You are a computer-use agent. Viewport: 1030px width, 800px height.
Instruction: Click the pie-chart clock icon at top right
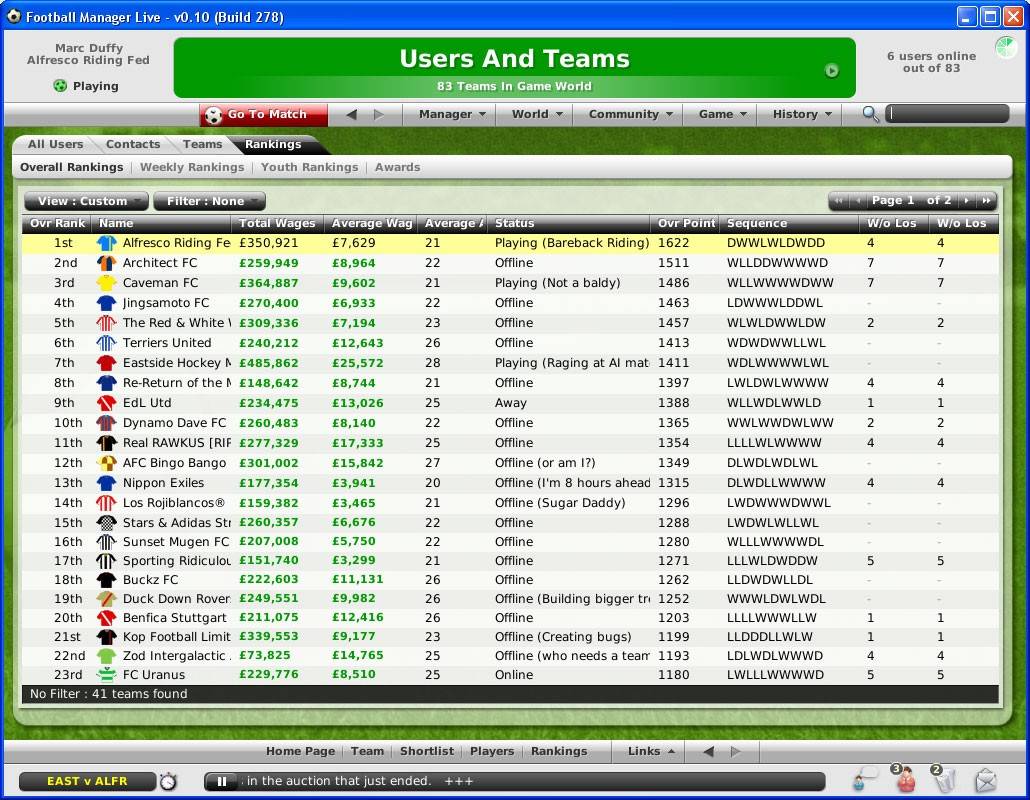(x=1004, y=48)
